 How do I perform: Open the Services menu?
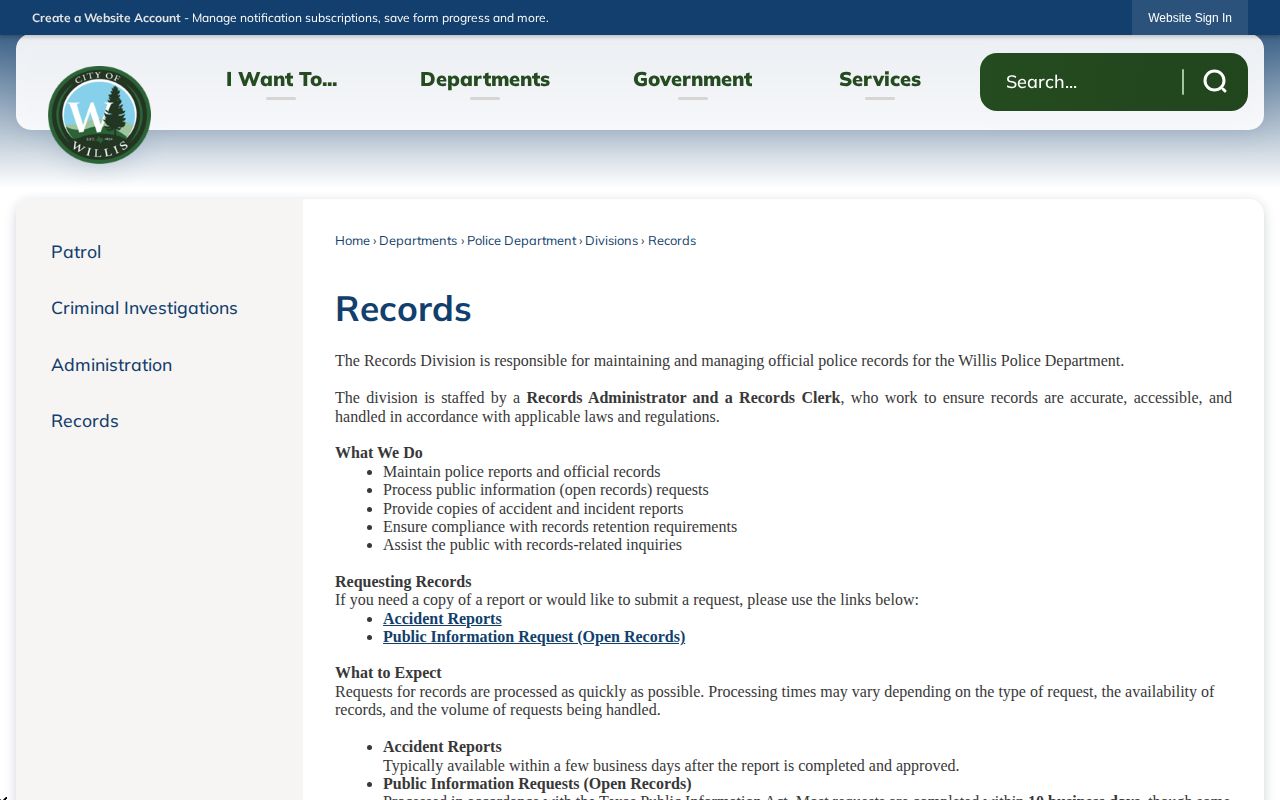pyautogui.click(x=880, y=79)
